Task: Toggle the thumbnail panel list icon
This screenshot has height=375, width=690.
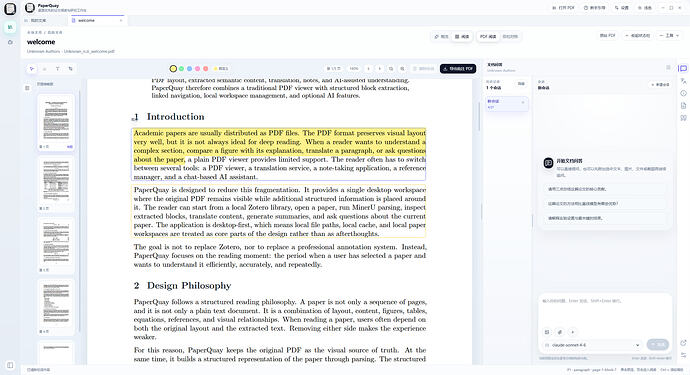Action: [x=27, y=88]
